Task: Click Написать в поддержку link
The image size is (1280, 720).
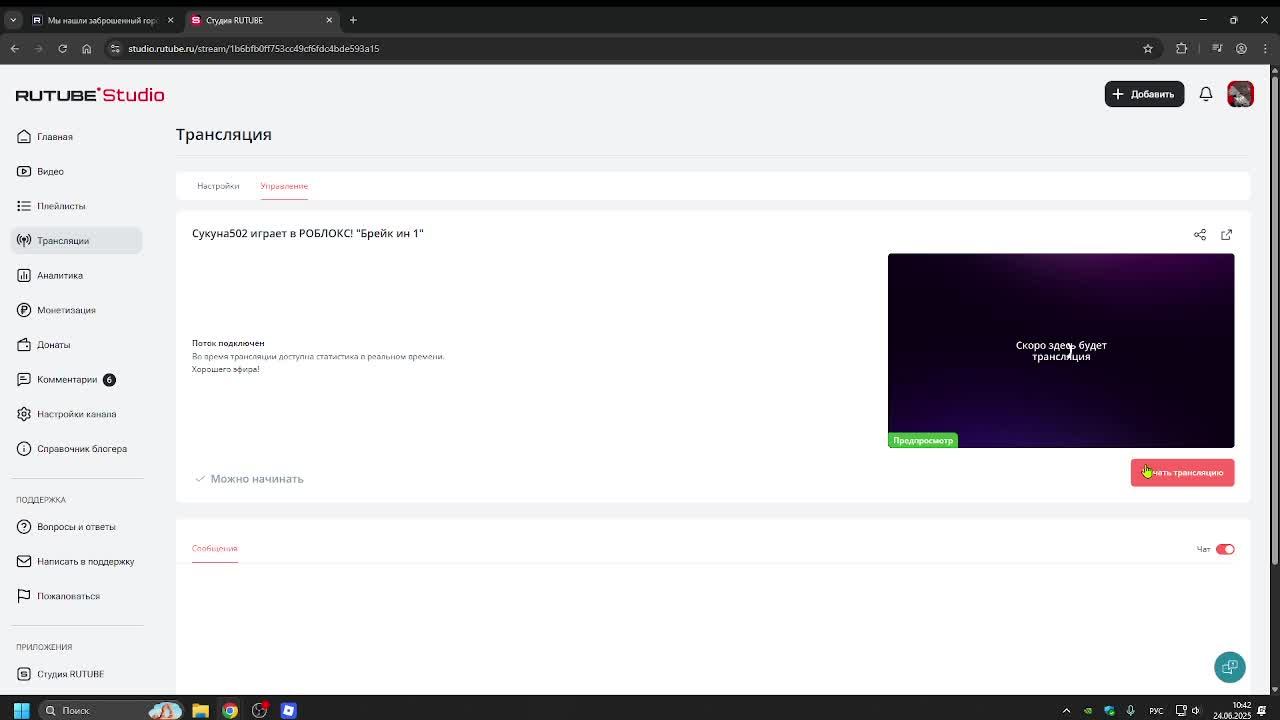Action: pyautogui.click(x=85, y=561)
